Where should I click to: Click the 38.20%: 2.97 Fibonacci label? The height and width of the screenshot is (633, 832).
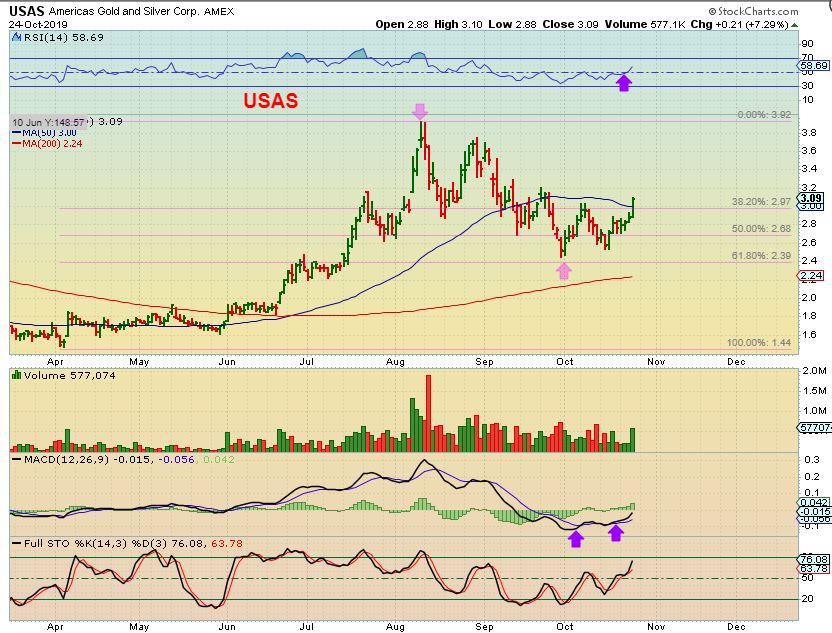[761, 202]
